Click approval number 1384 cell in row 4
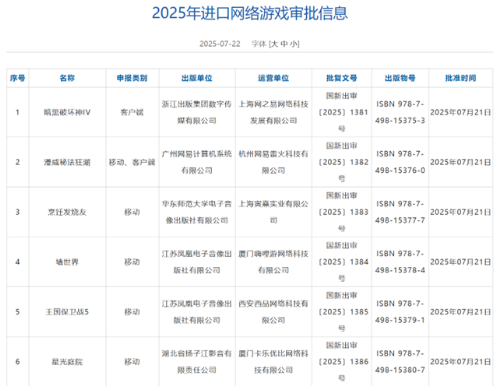The height and width of the screenshot is (391, 501). click(x=341, y=262)
